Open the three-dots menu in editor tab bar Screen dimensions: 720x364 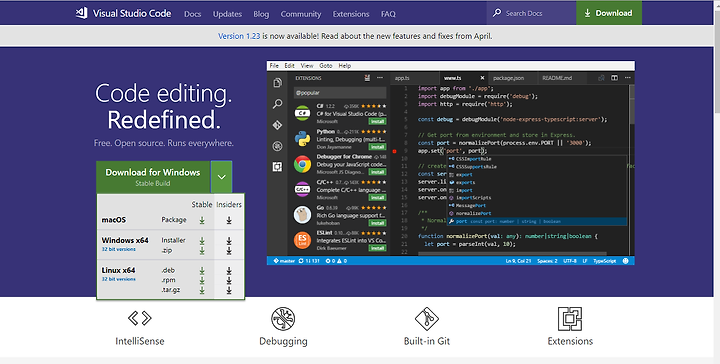[x=627, y=78]
